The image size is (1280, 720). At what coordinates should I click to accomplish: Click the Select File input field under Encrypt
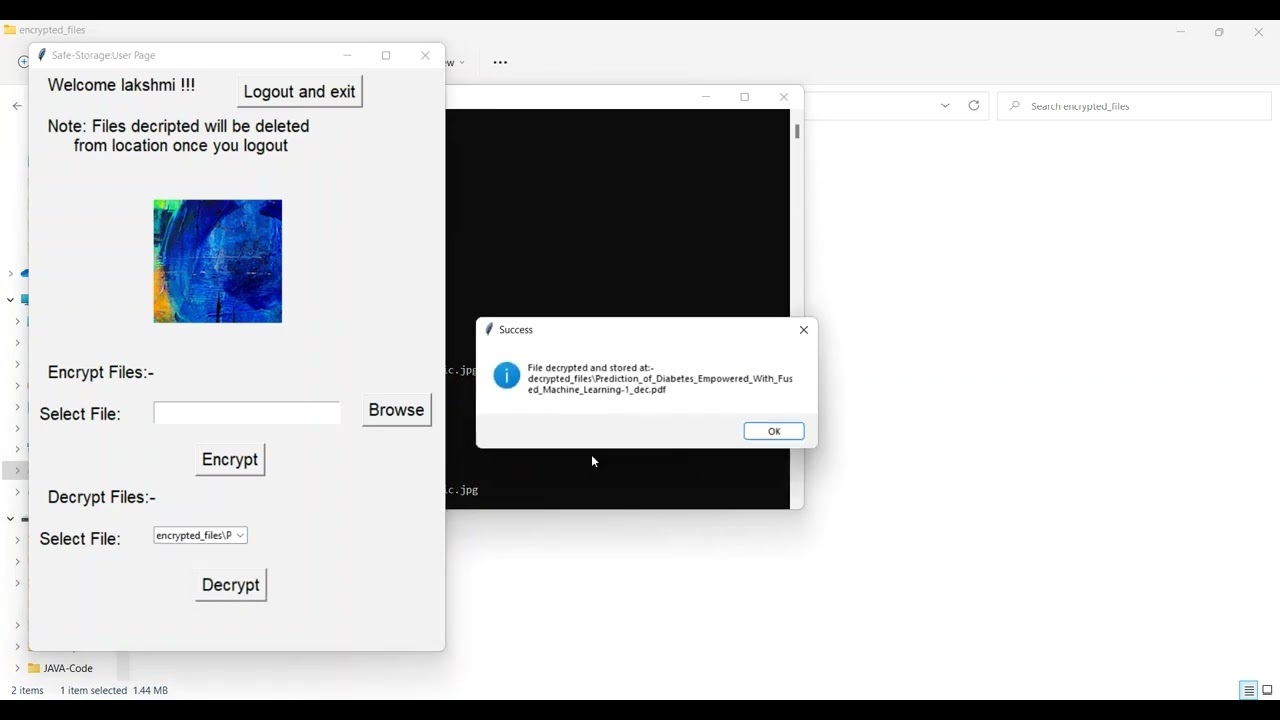247,413
